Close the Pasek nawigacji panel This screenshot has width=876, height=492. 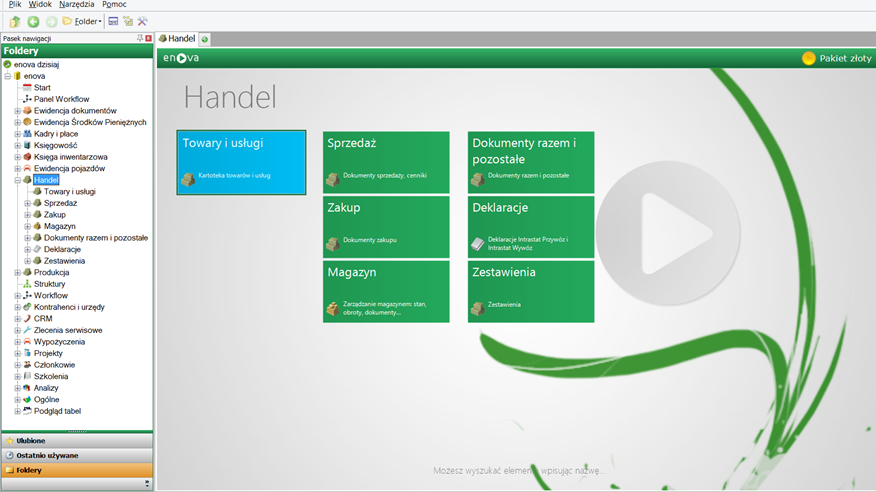(149, 38)
